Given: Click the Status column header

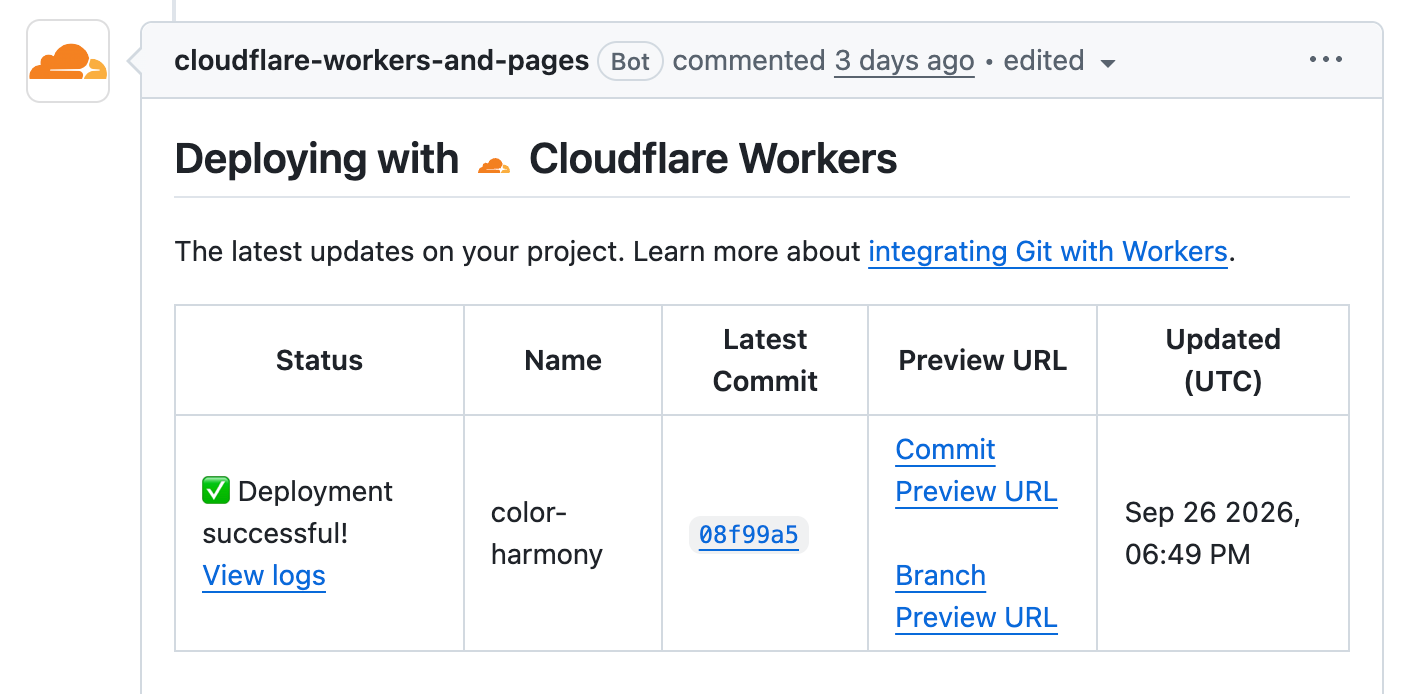Looking at the screenshot, I should tap(319, 360).
